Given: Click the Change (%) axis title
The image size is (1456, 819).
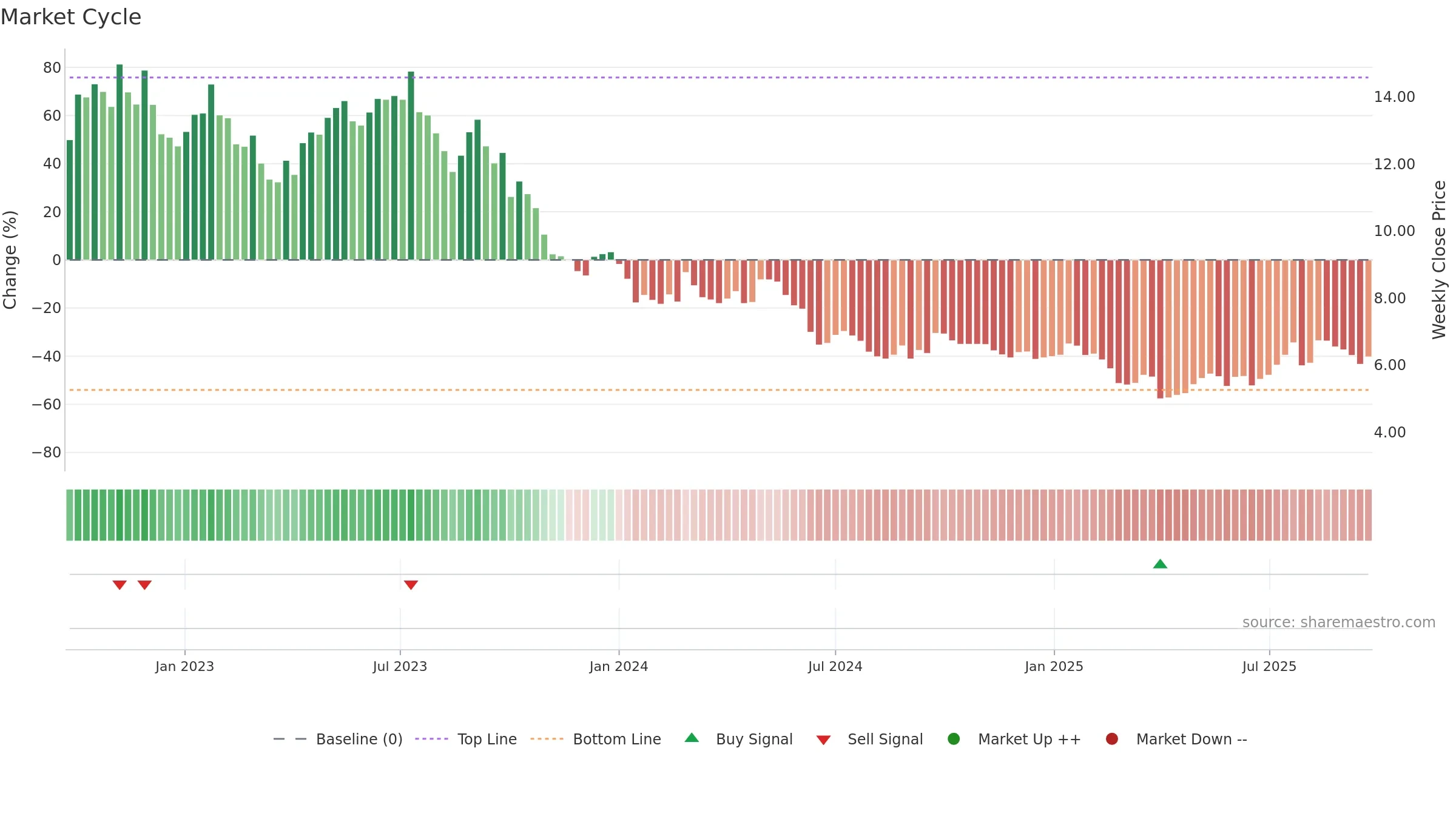Looking at the screenshot, I should tap(10, 260).
